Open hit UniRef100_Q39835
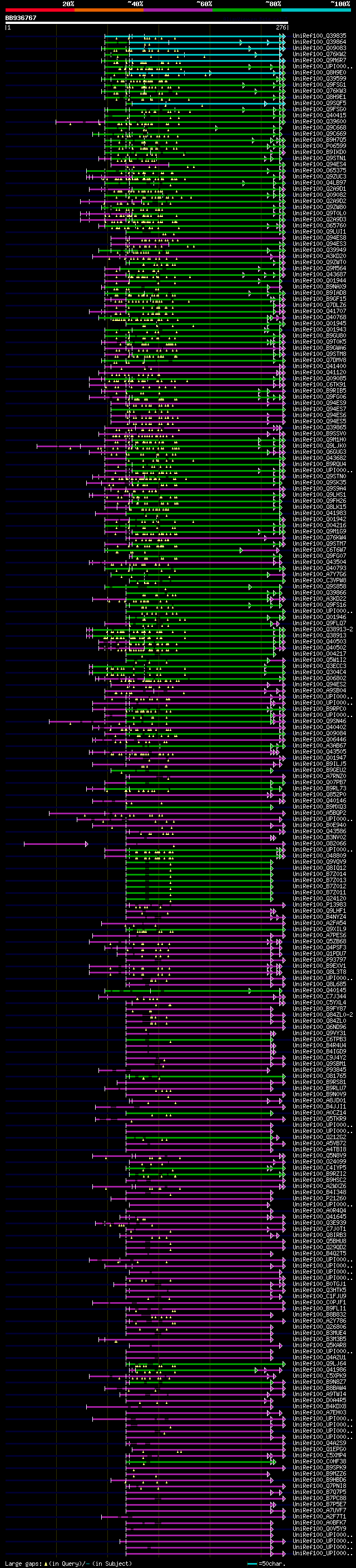356x1568 pixels. [319, 36]
